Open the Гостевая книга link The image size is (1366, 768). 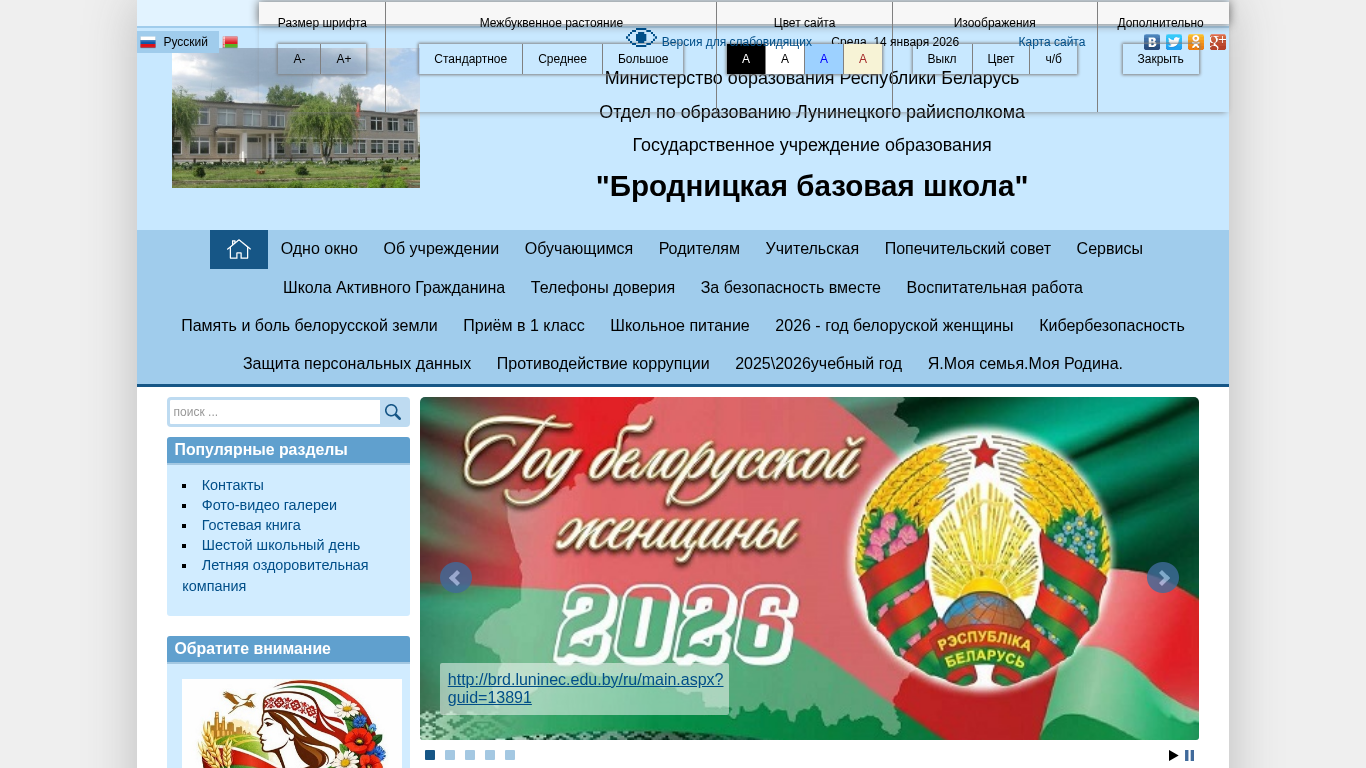251,525
